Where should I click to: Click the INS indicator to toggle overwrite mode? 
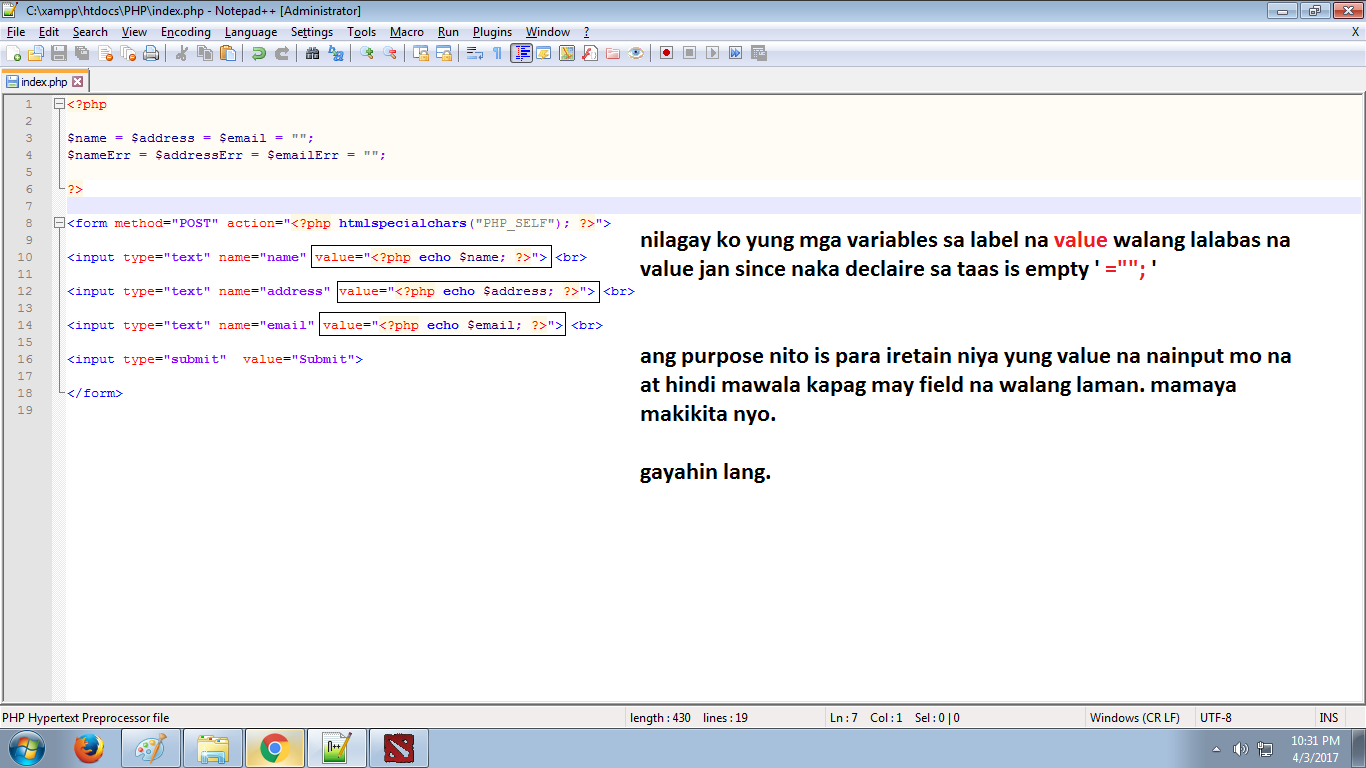point(1329,717)
